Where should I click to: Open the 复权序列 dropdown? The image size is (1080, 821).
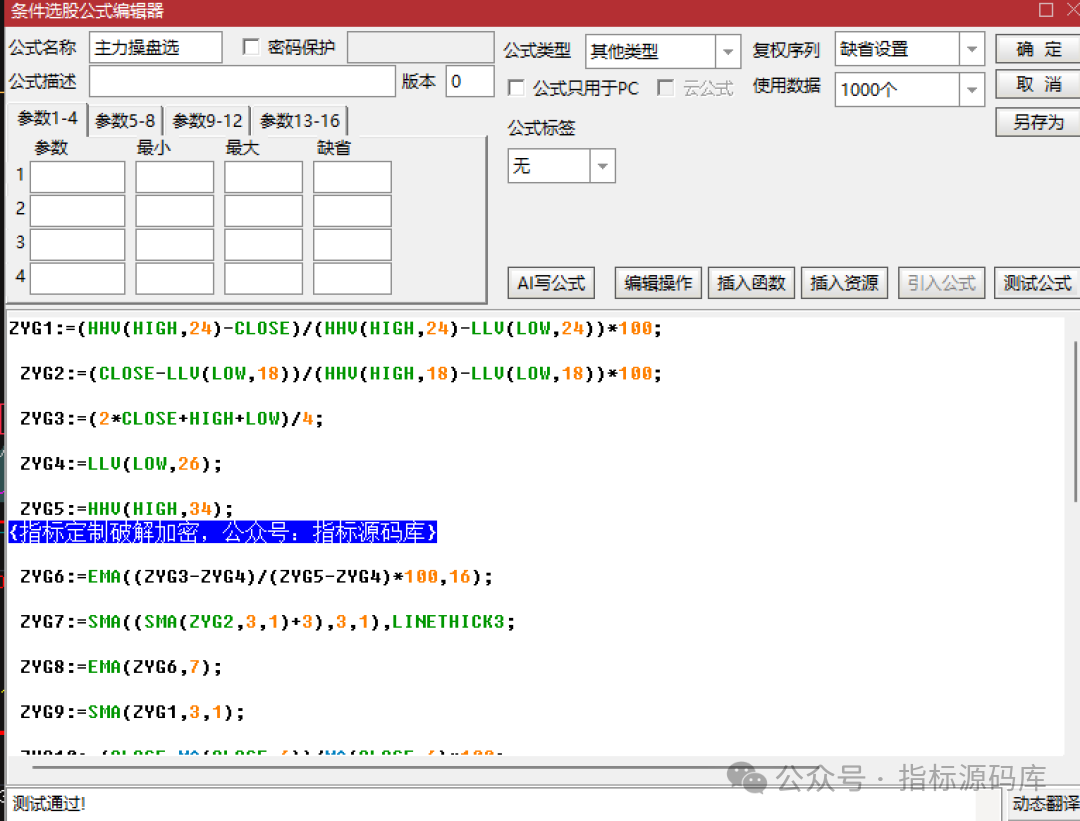pyautogui.click(x=972, y=49)
